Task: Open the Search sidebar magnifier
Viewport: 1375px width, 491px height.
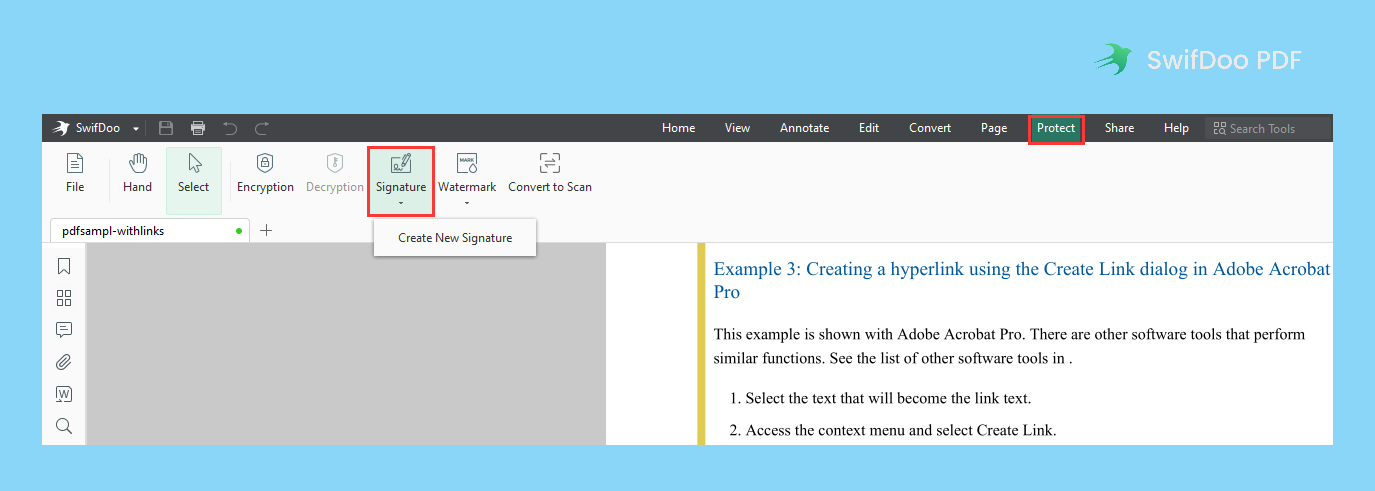Action: click(x=64, y=426)
